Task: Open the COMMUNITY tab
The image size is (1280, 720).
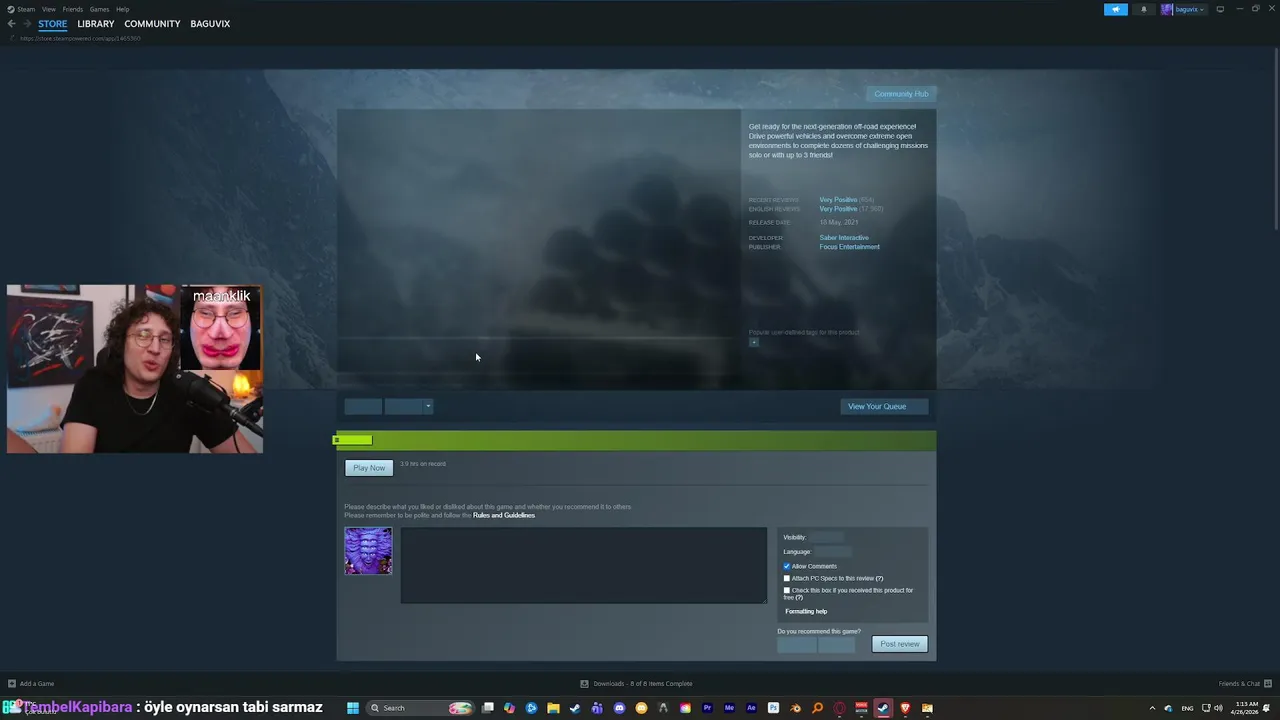Action: [x=152, y=24]
